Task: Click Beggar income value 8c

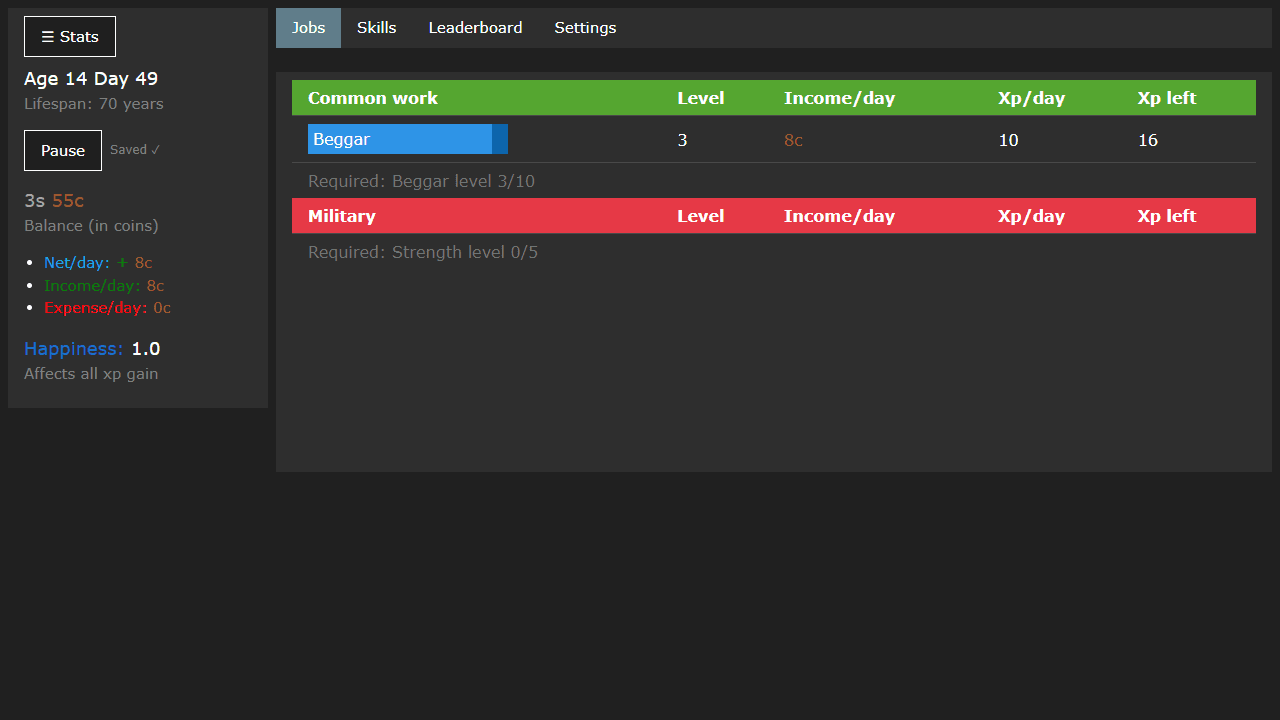Action: pyautogui.click(x=793, y=140)
